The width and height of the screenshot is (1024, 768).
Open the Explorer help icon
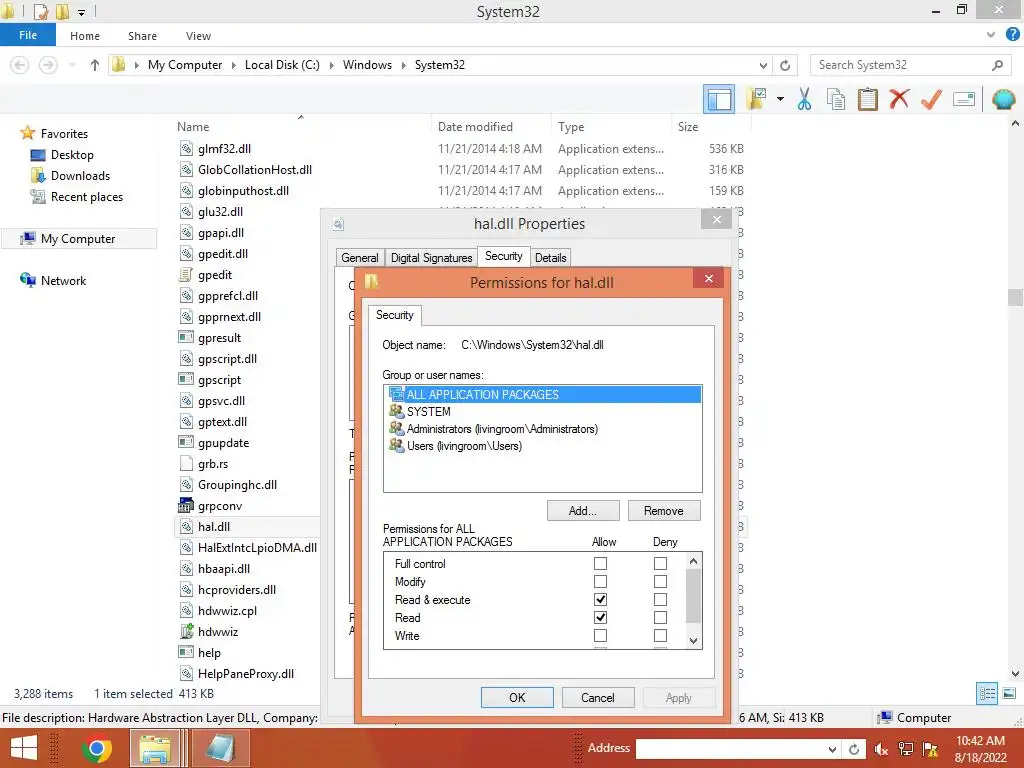(x=1012, y=35)
